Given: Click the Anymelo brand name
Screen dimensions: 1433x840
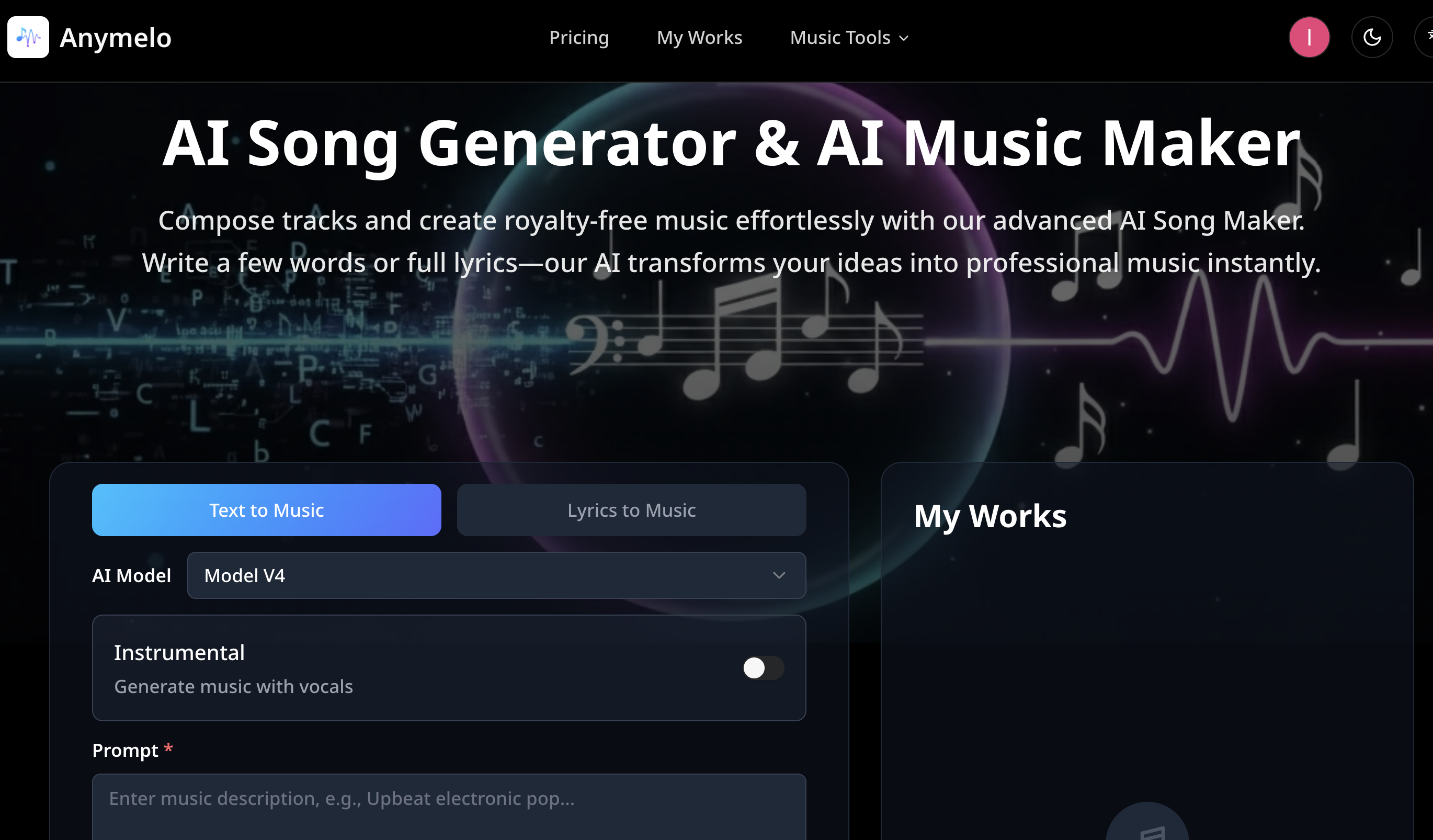Looking at the screenshot, I should 116,38.
